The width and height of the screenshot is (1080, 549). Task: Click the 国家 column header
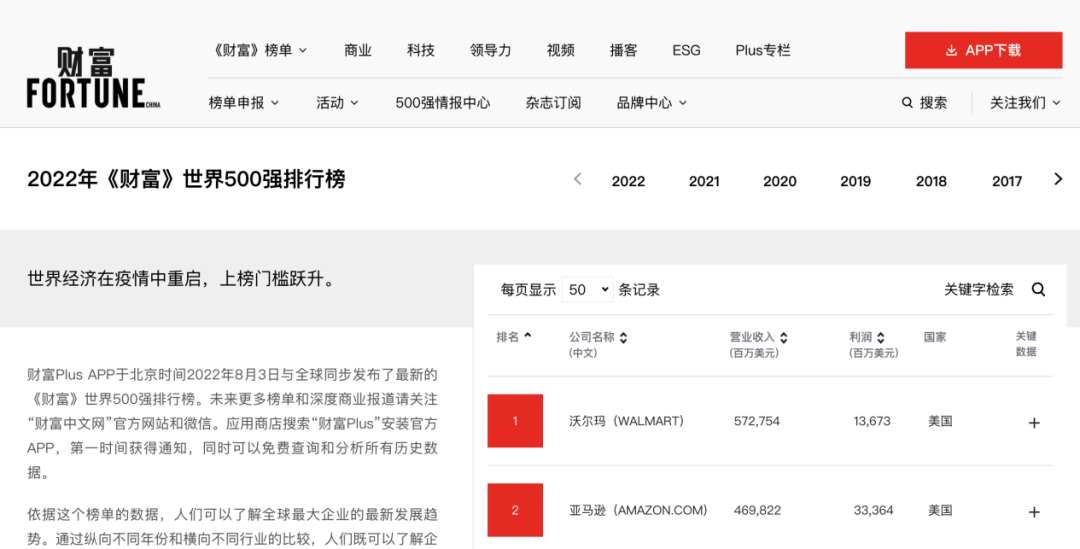tap(935, 337)
